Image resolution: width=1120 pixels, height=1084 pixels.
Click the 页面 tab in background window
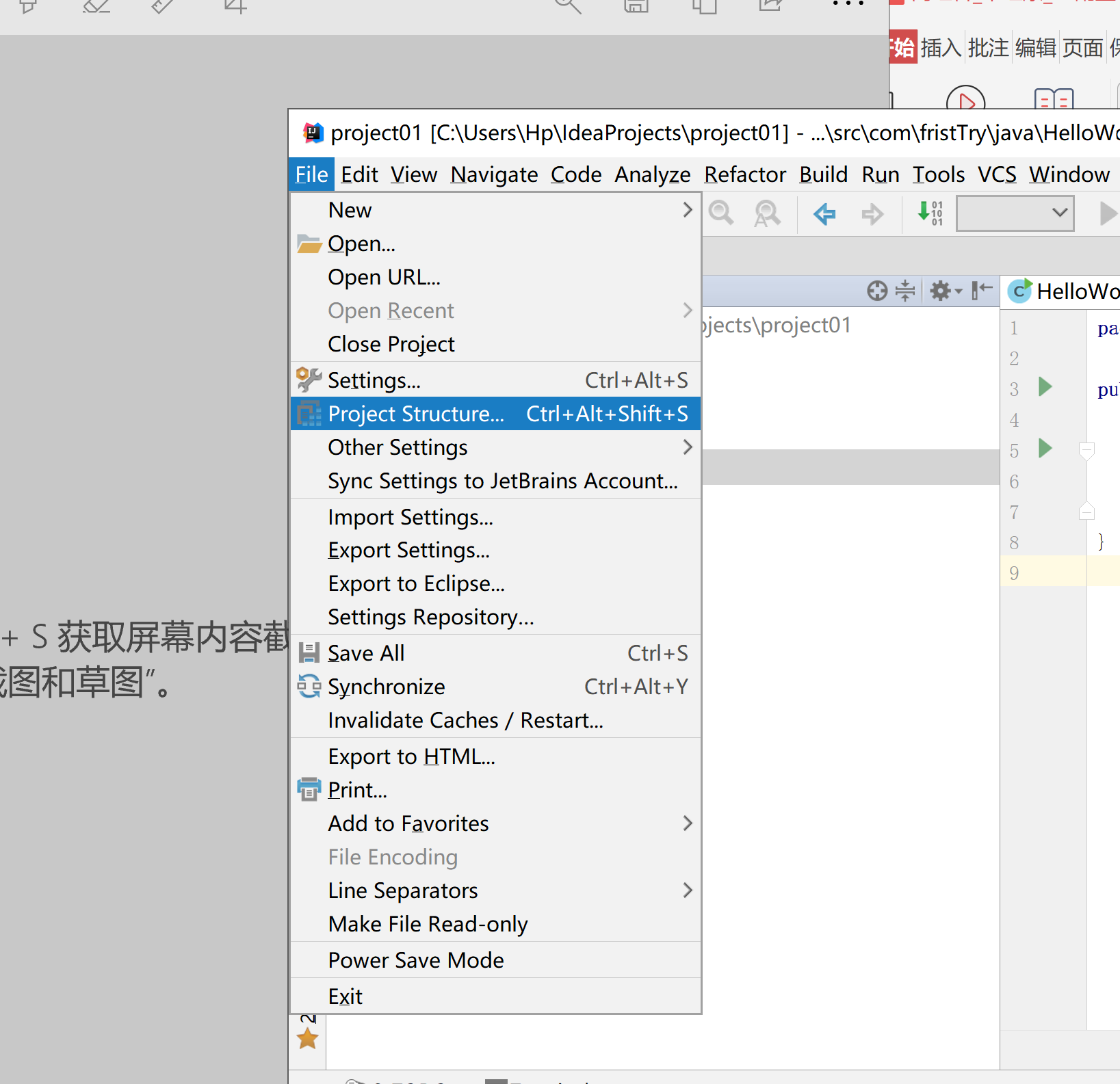point(1082,48)
